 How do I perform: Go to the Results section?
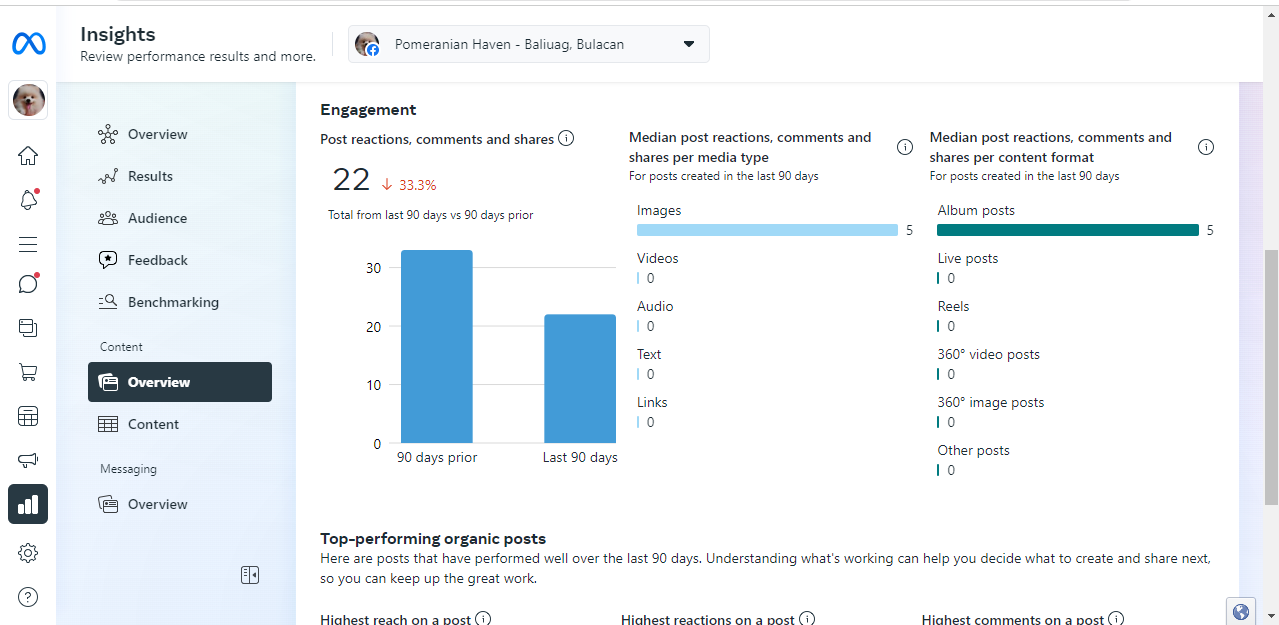tap(150, 176)
